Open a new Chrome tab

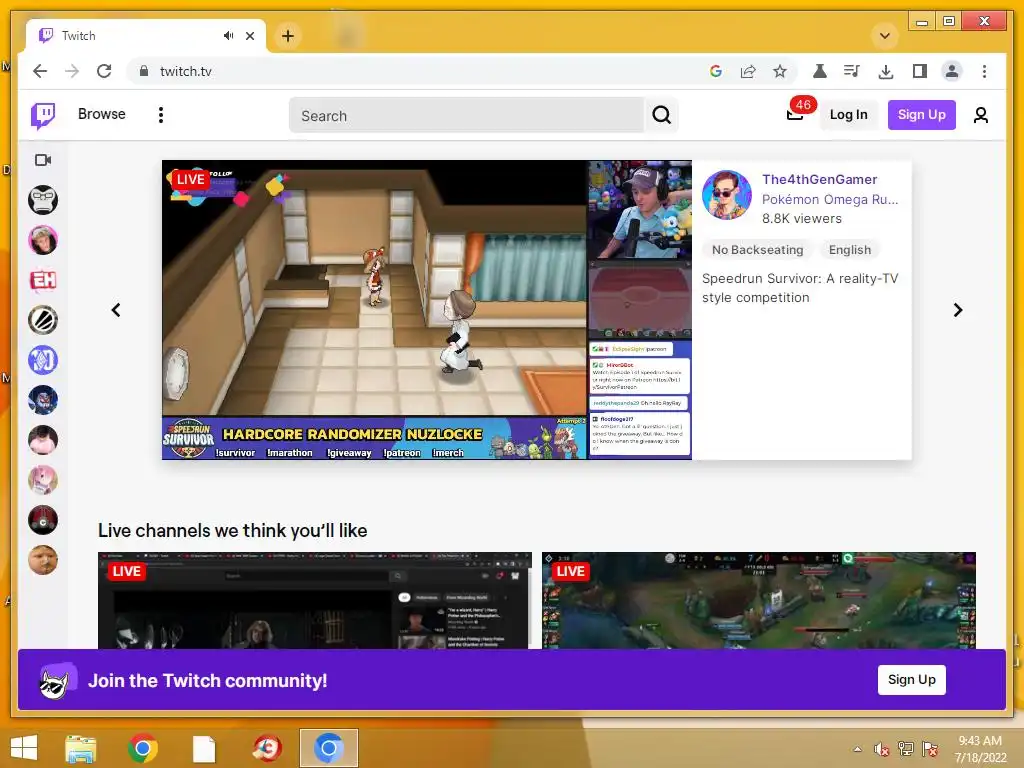coord(288,36)
